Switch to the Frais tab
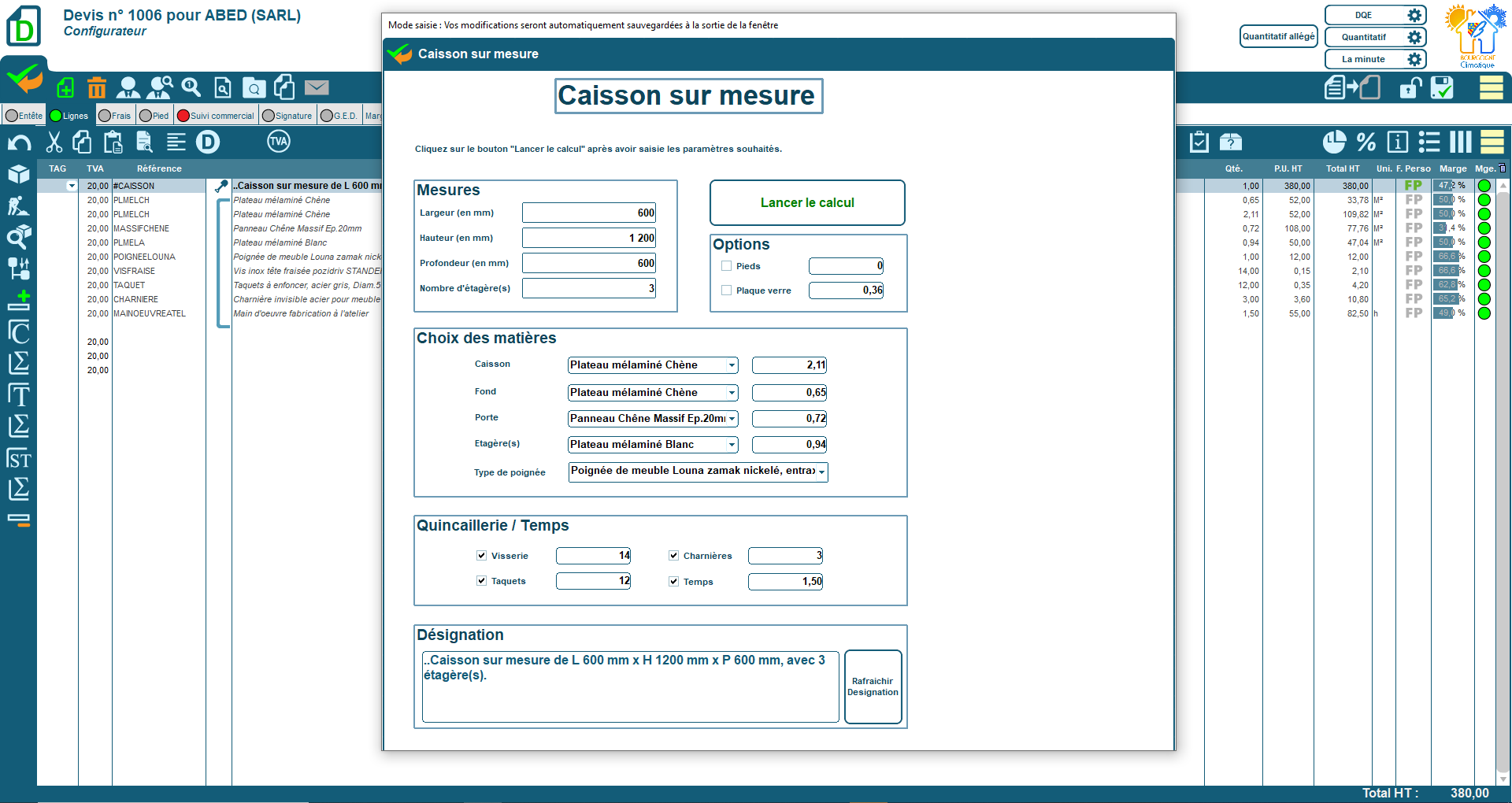Viewport: 1512px width, 803px height. coord(115,116)
